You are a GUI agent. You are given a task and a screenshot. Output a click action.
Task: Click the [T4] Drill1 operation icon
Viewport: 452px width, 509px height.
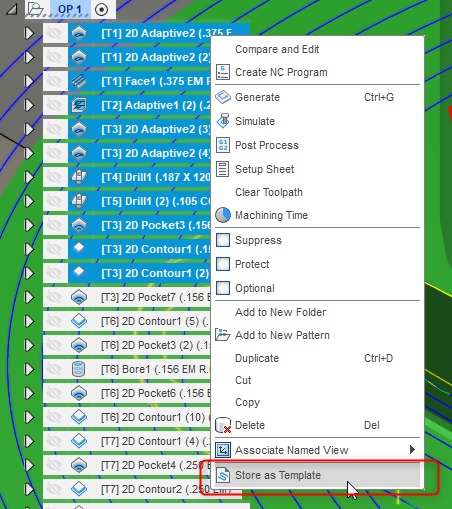(79, 177)
